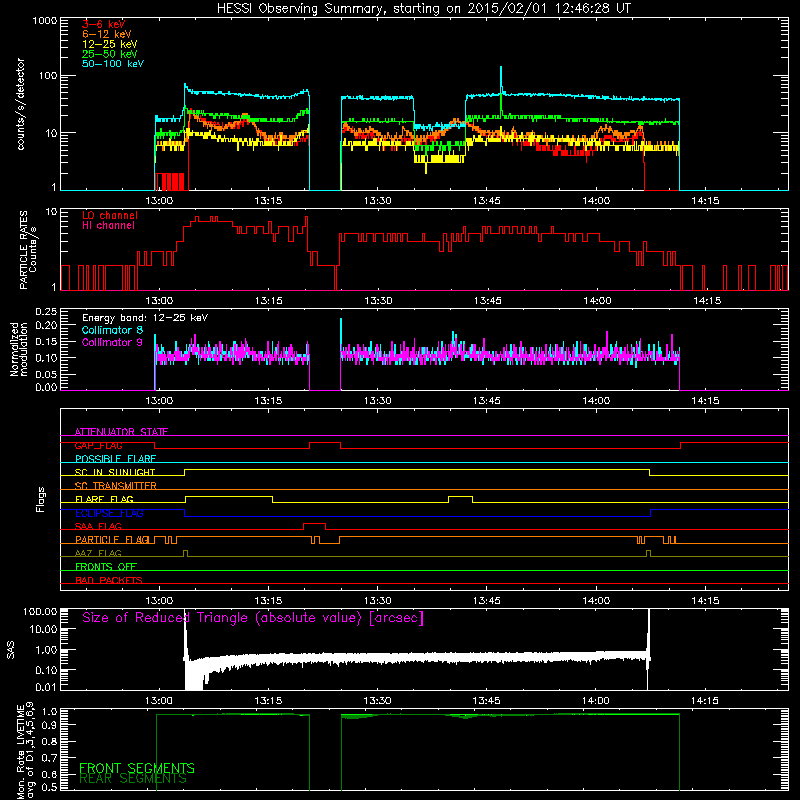Select the 'BAD_PACKETS' flag label

click(x=109, y=580)
